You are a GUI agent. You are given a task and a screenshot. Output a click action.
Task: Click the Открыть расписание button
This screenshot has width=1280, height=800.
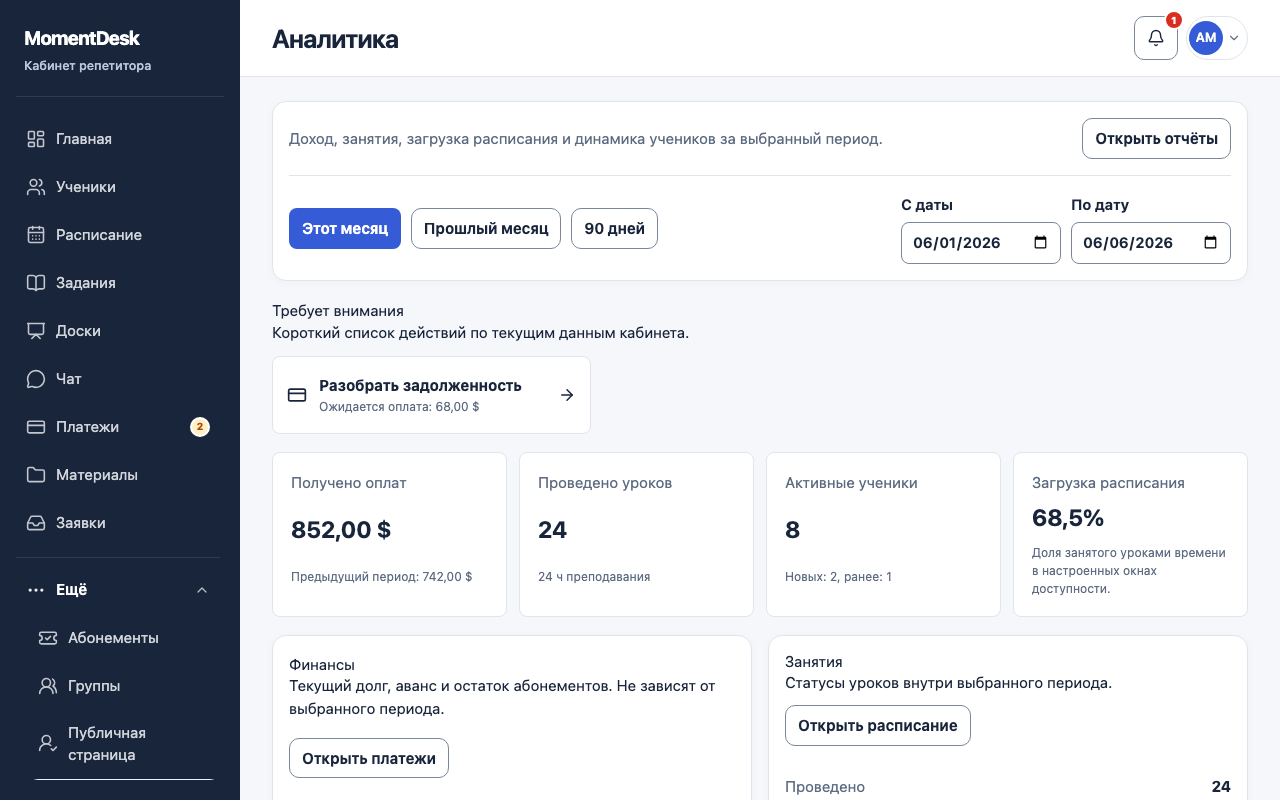point(878,726)
